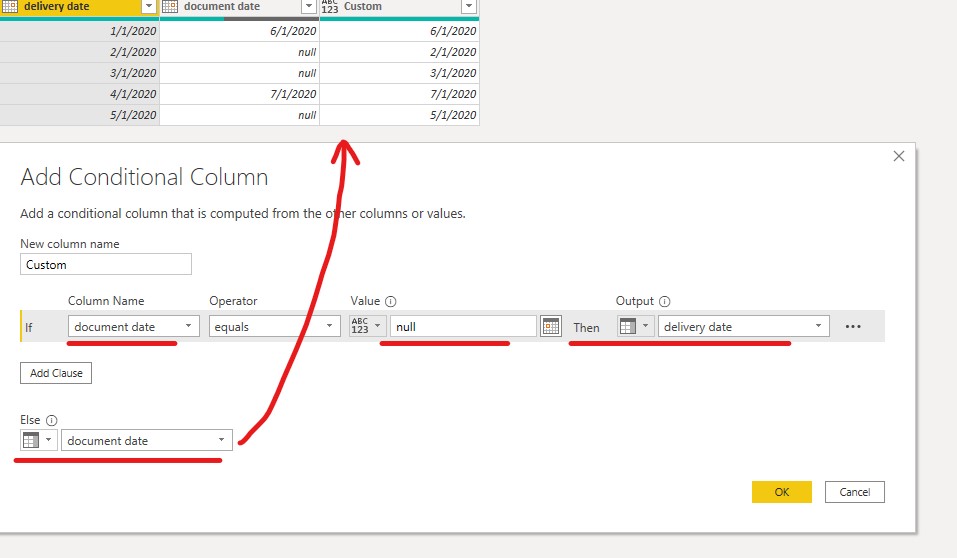Open the Output type selector with table icon
This screenshot has height=558, width=957.
[635, 326]
